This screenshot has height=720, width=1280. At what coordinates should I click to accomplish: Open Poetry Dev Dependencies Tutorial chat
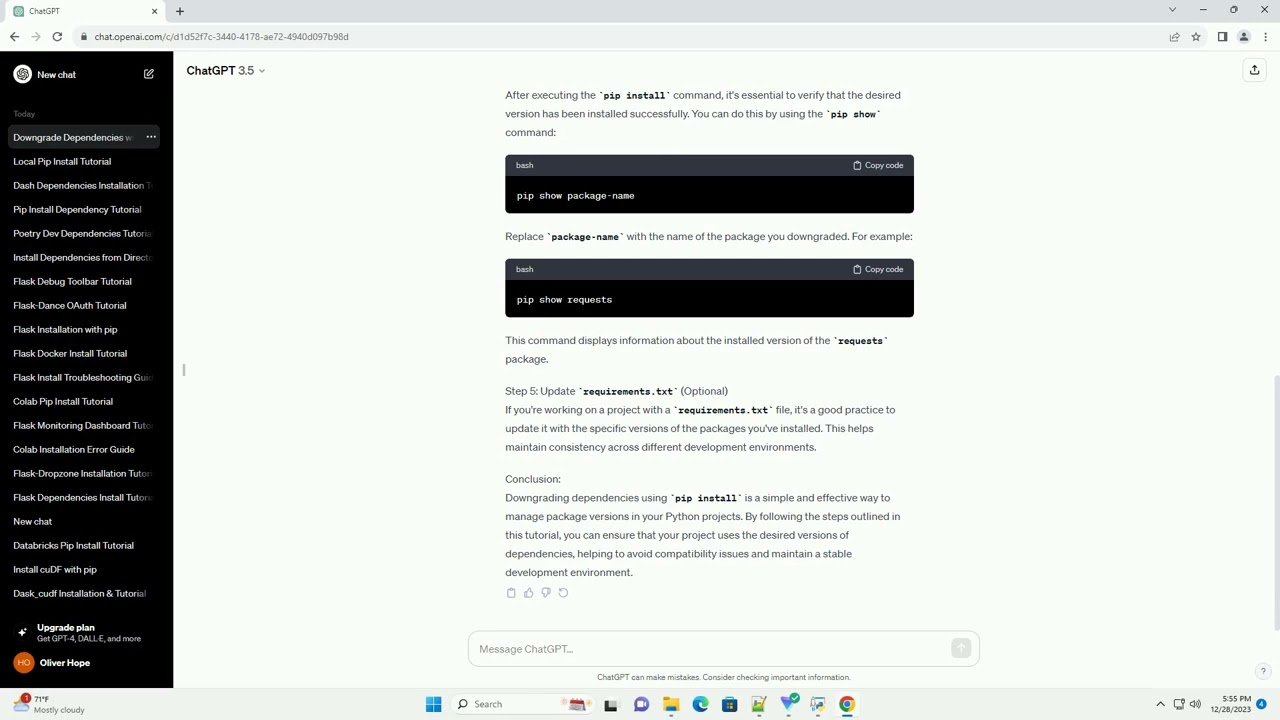click(x=86, y=233)
